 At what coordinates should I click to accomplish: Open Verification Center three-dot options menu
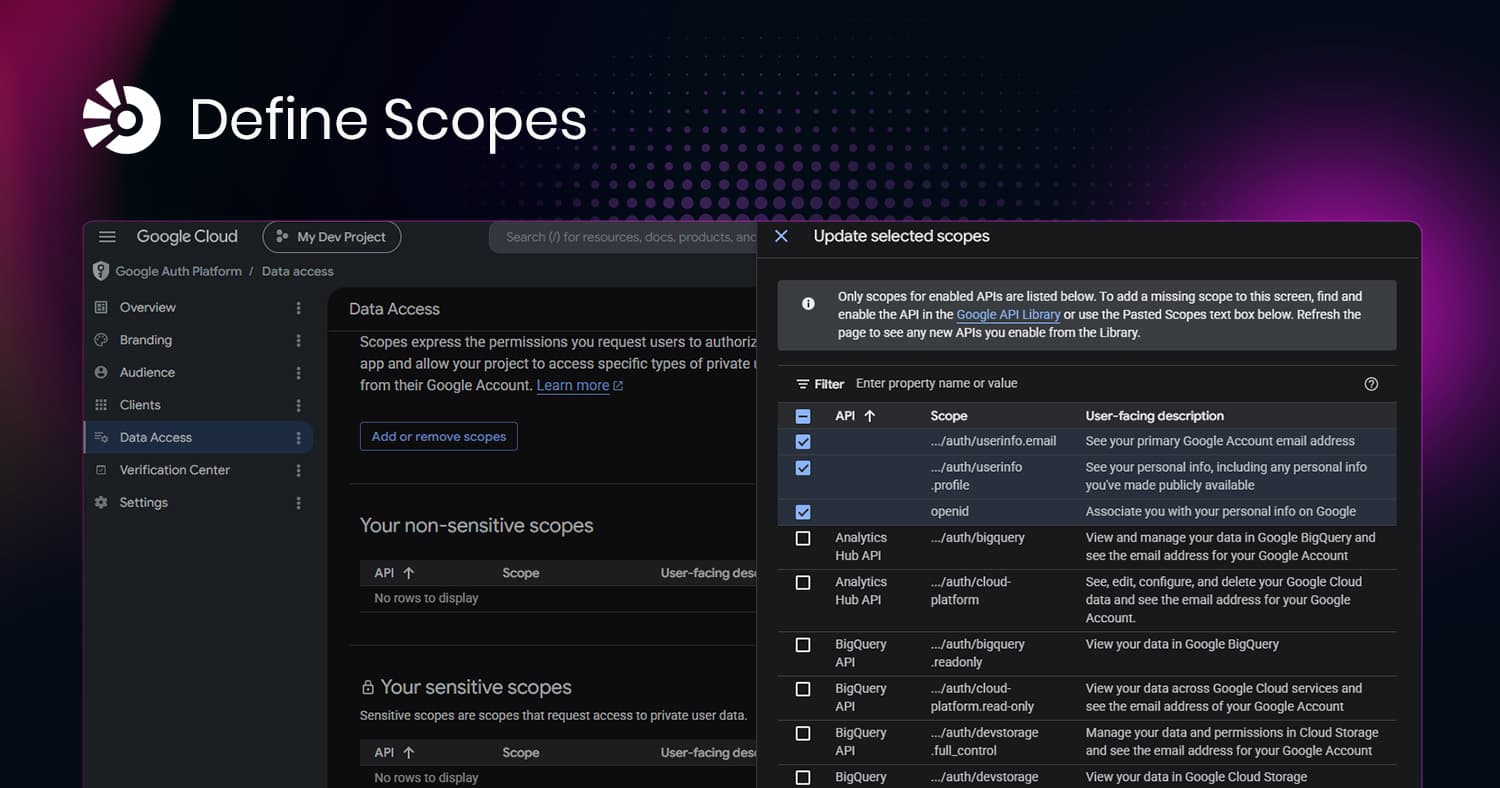point(298,470)
